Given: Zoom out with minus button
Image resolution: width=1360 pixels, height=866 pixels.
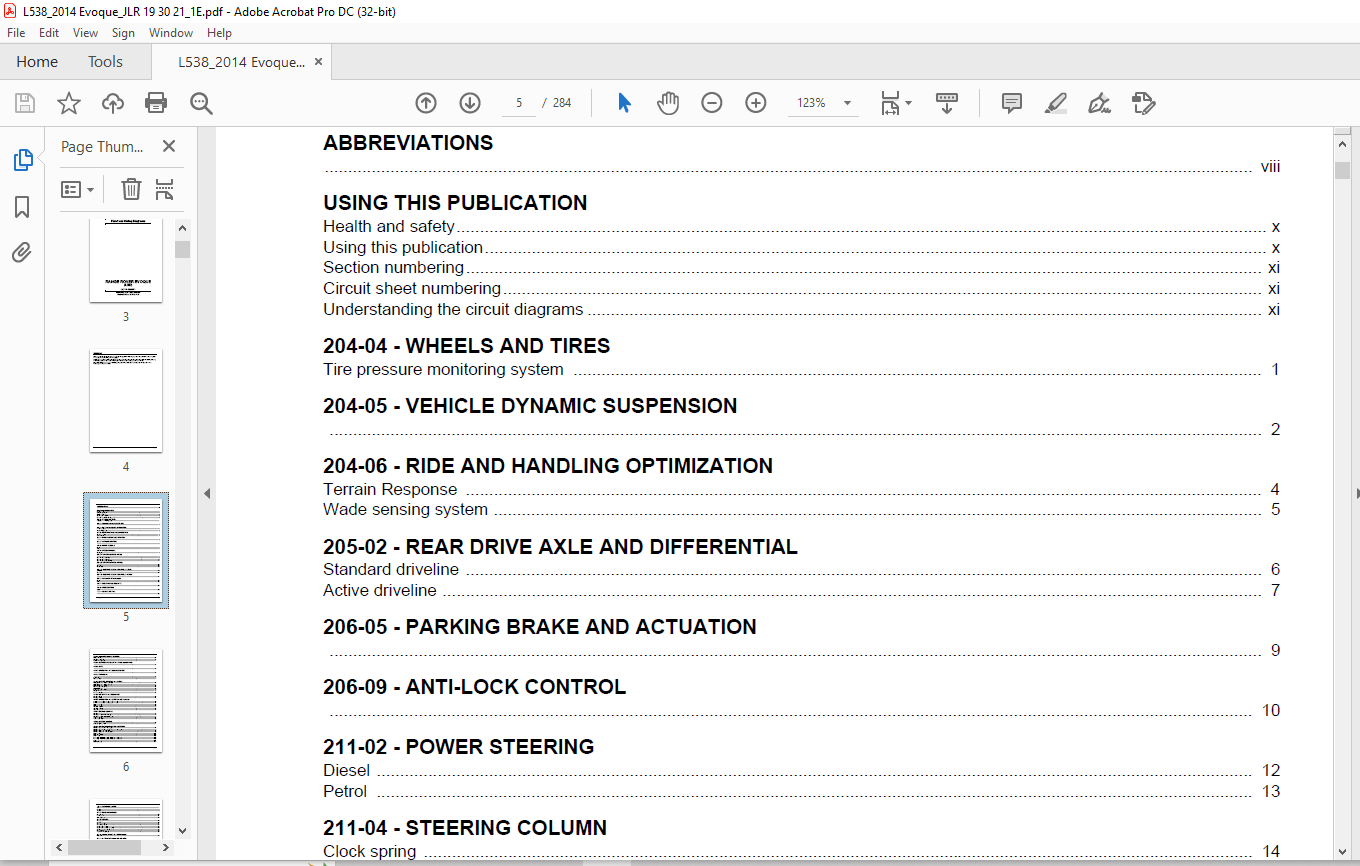Looking at the screenshot, I should [x=712, y=103].
